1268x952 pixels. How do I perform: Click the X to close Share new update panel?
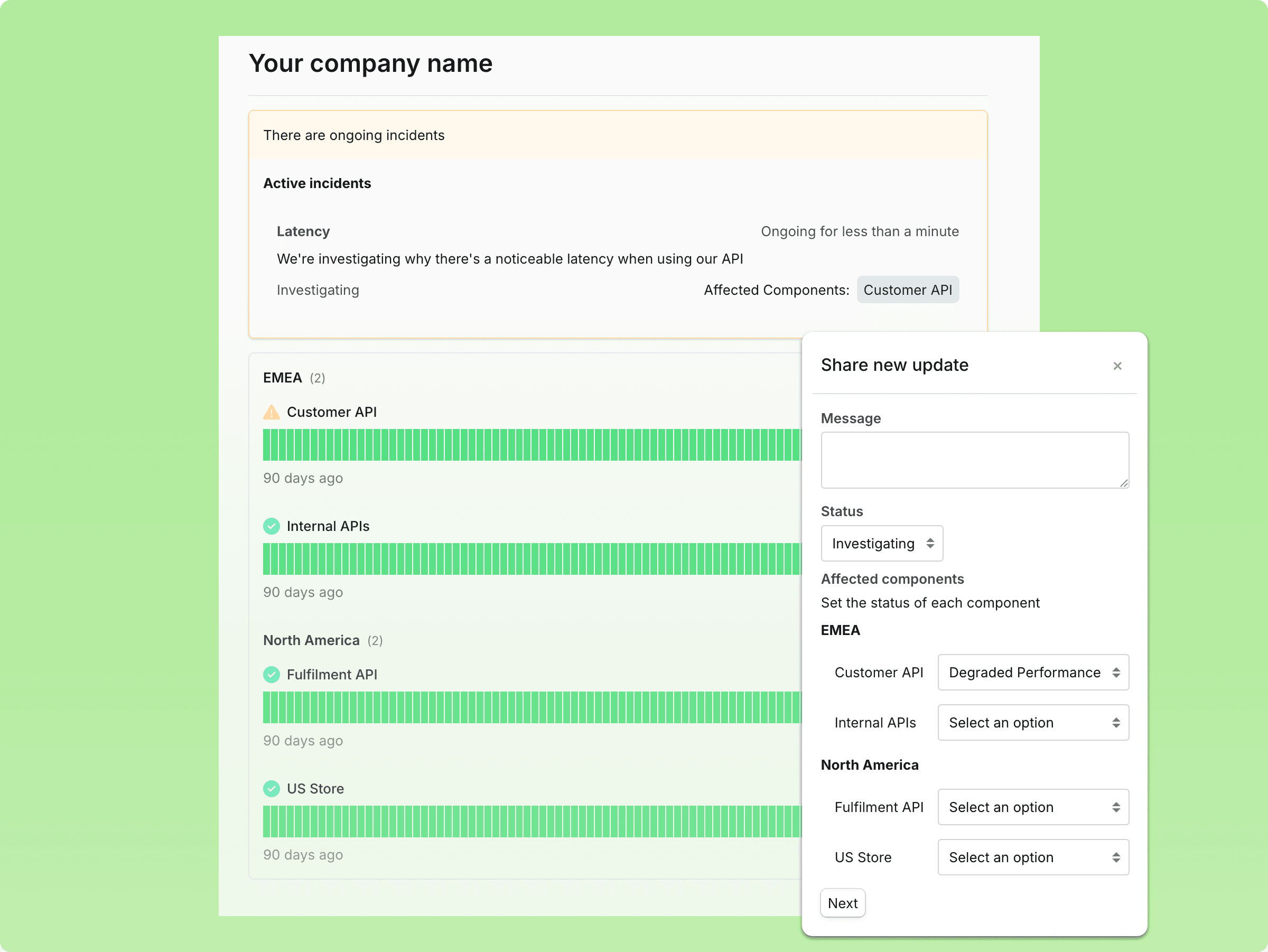[1117, 366]
